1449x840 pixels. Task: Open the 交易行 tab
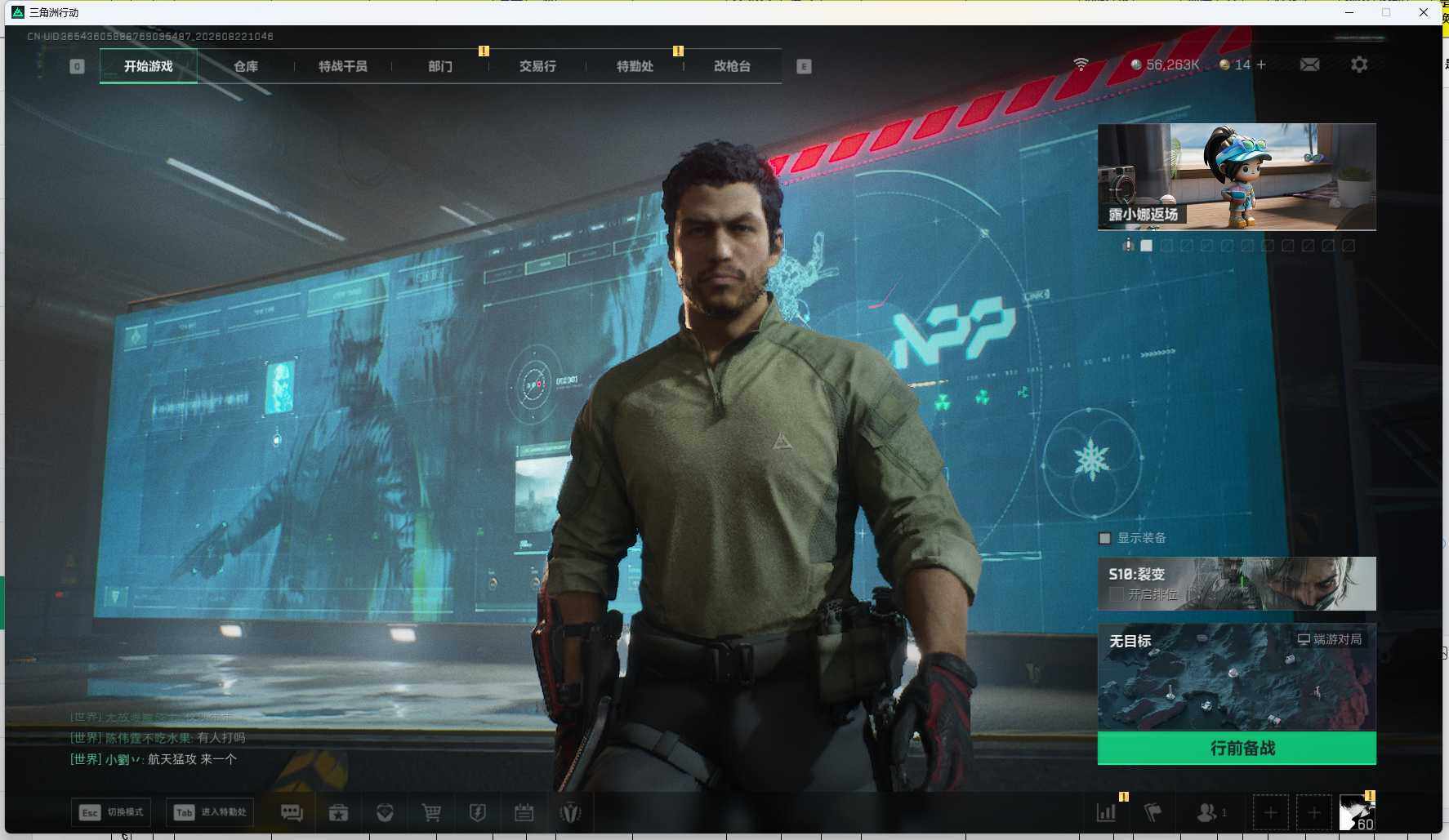coord(537,66)
